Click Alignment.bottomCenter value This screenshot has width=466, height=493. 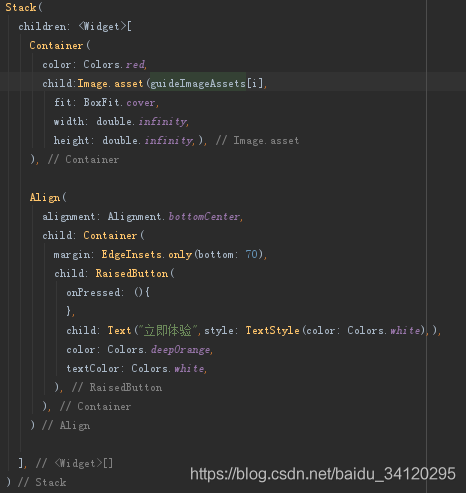(174, 217)
